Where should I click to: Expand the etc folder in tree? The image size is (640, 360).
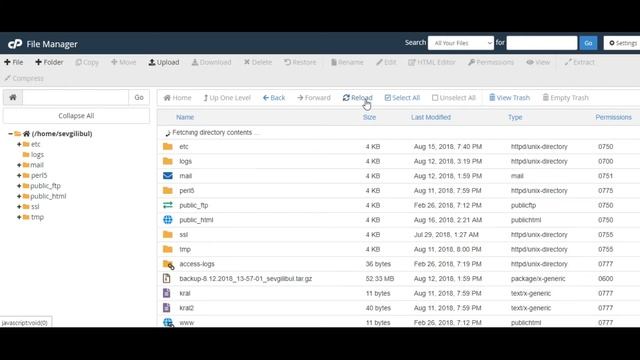tap(19, 144)
